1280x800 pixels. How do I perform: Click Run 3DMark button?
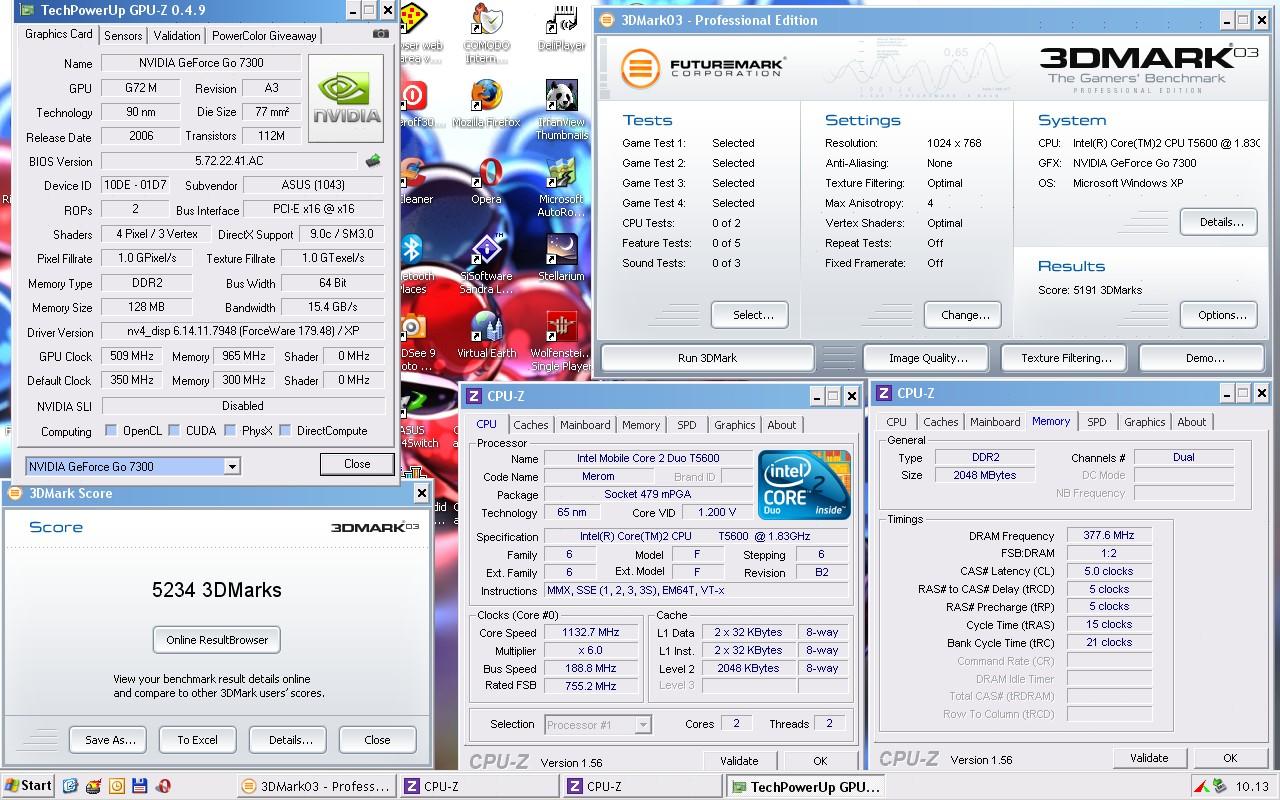[x=707, y=358]
